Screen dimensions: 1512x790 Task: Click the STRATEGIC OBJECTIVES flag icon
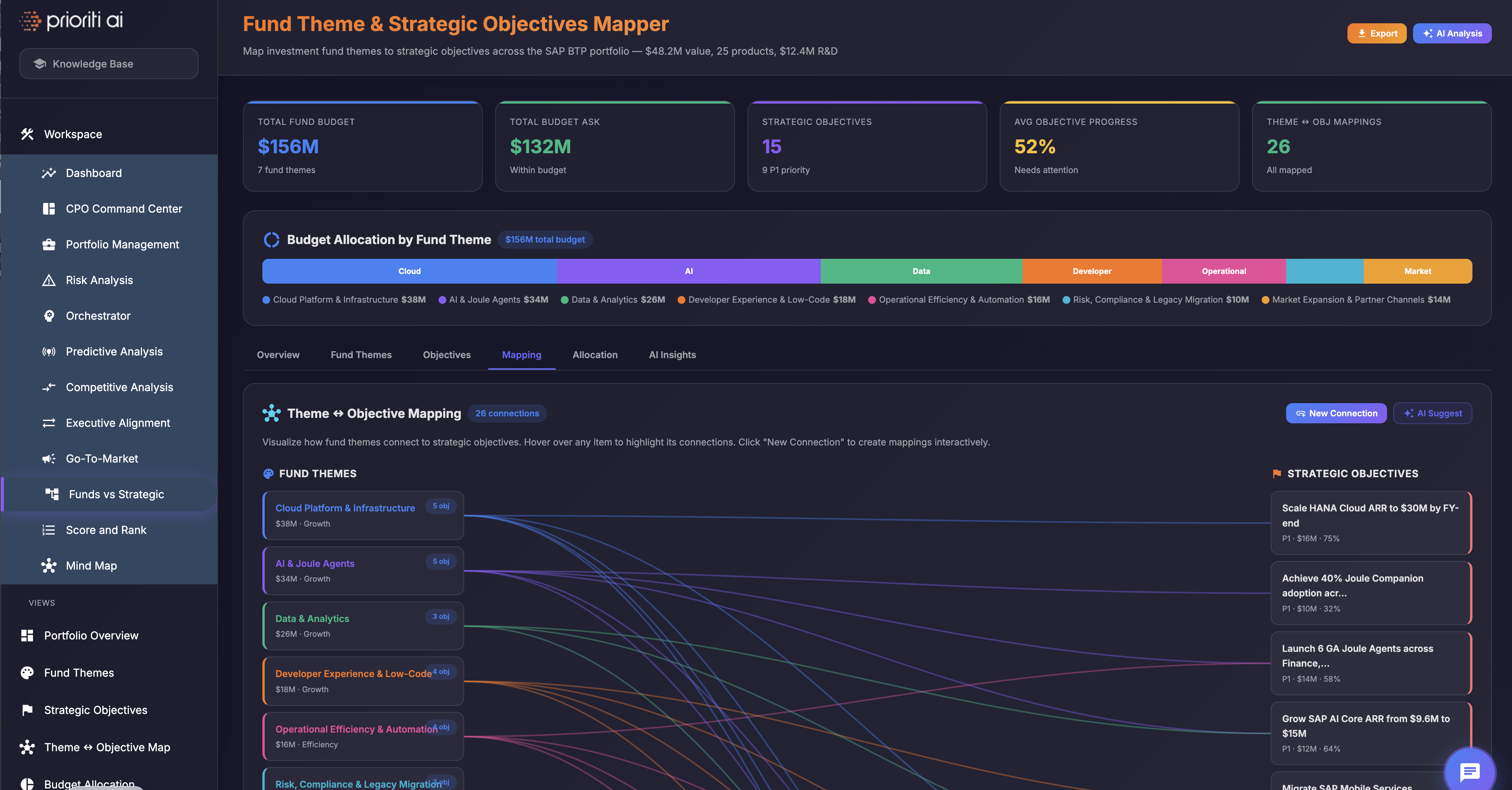pos(1277,474)
